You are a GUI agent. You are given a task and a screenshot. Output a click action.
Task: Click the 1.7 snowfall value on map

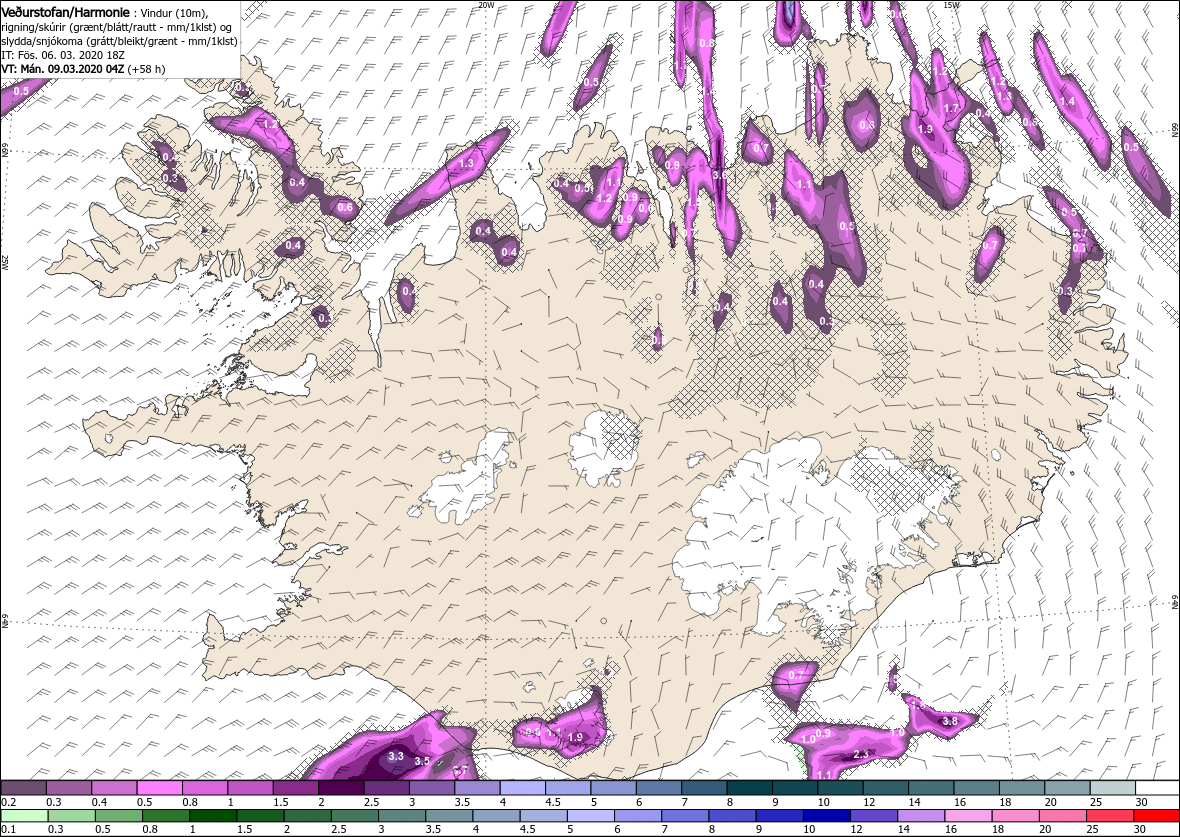pos(951,108)
